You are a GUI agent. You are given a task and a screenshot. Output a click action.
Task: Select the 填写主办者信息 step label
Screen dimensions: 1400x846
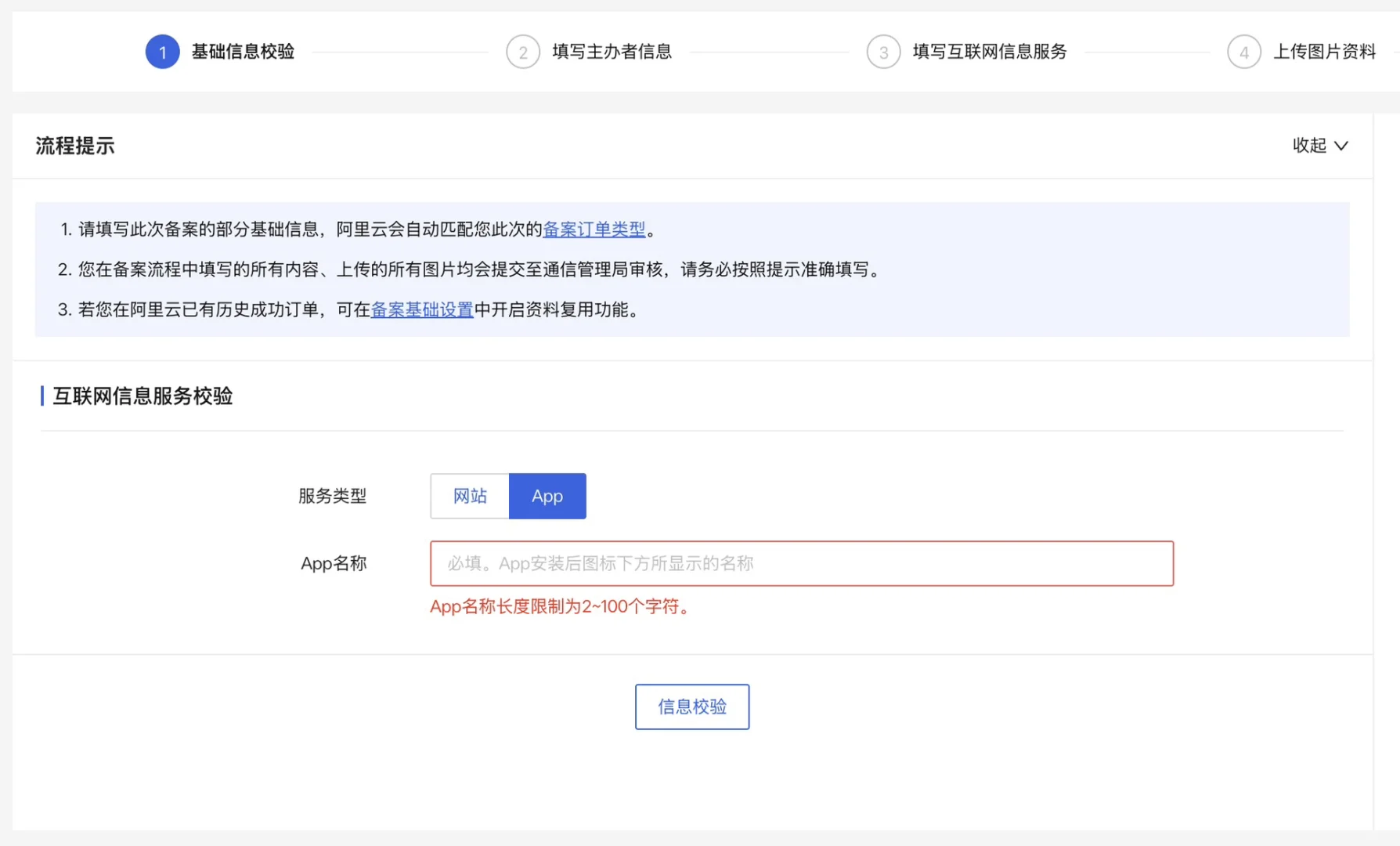[x=612, y=52]
